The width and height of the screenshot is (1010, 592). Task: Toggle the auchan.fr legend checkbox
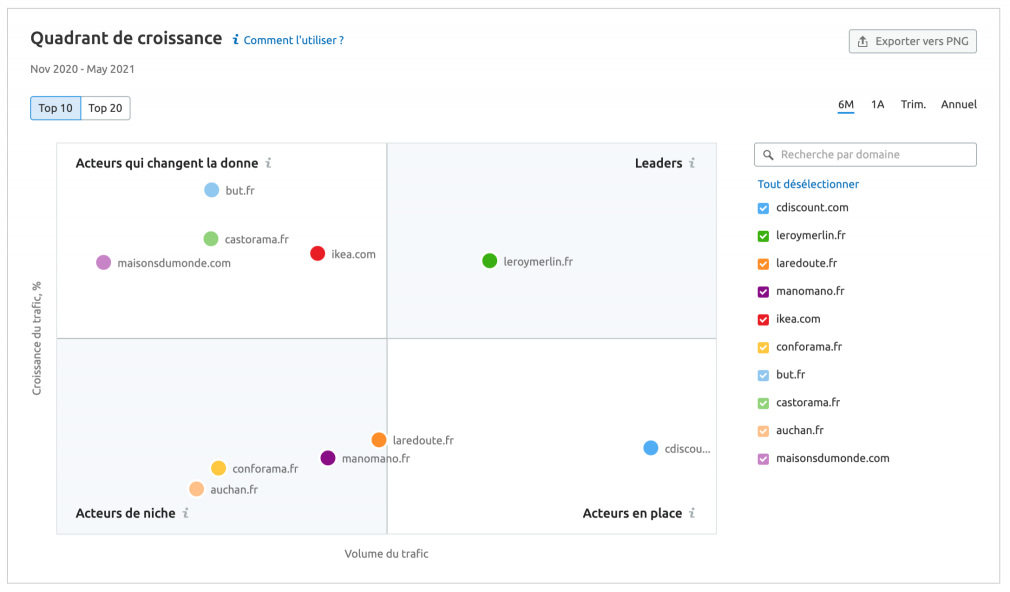pos(763,431)
